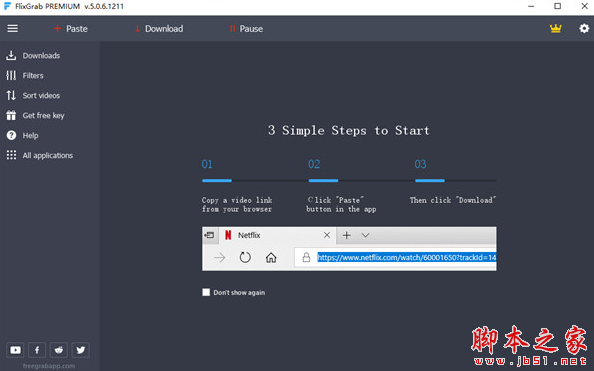
Task: Open the Facebook social icon
Action: point(37,350)
